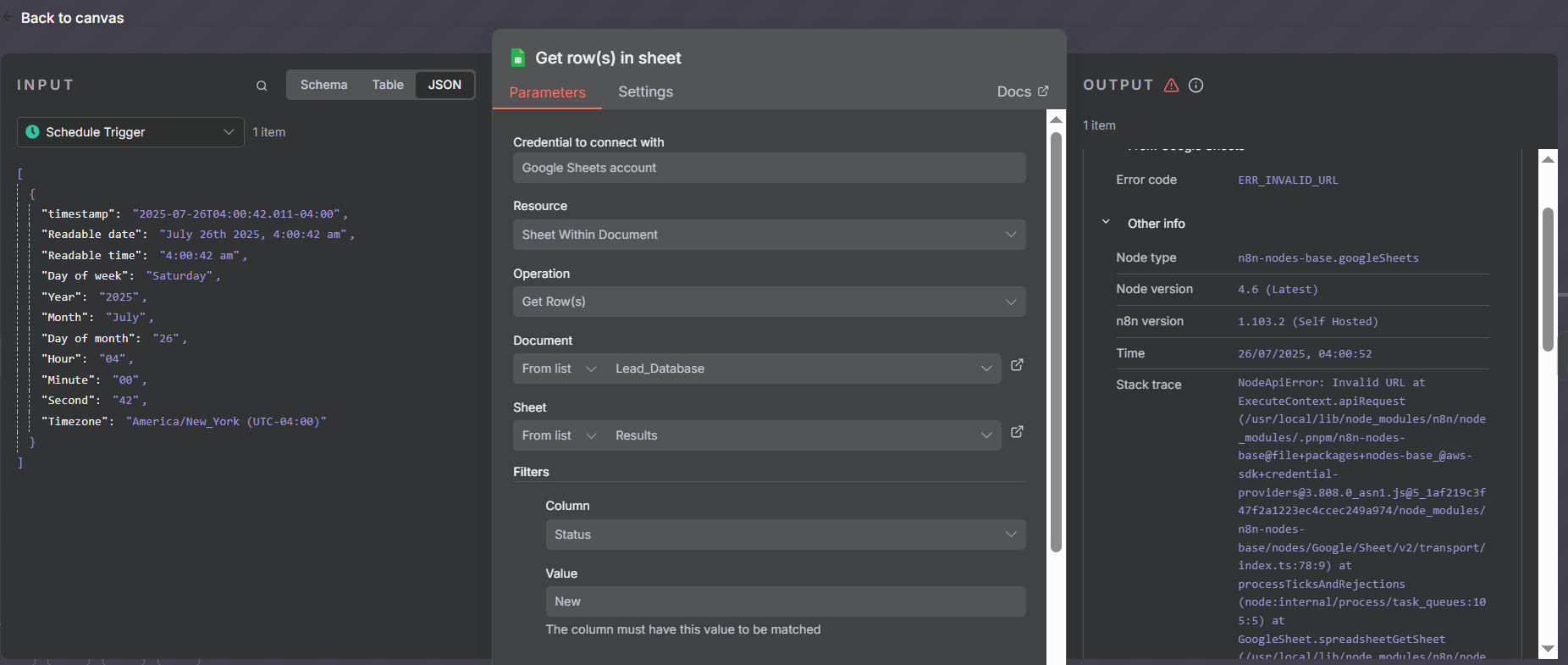Click the Node type label
Screen dimensions: 1568x665
point(1146,258)
